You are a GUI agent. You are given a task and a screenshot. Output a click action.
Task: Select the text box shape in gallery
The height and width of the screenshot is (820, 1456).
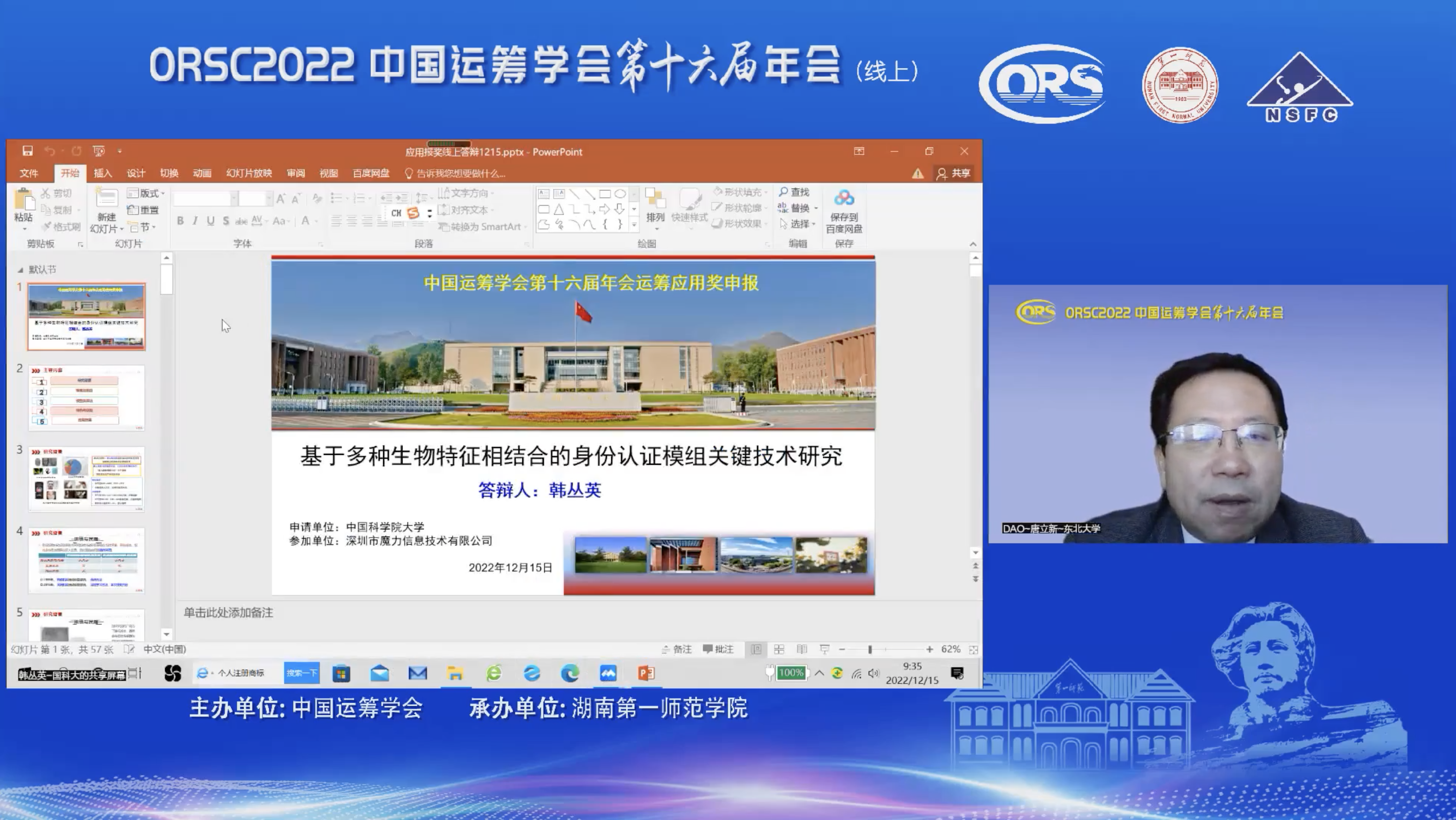tap(543, 194)
